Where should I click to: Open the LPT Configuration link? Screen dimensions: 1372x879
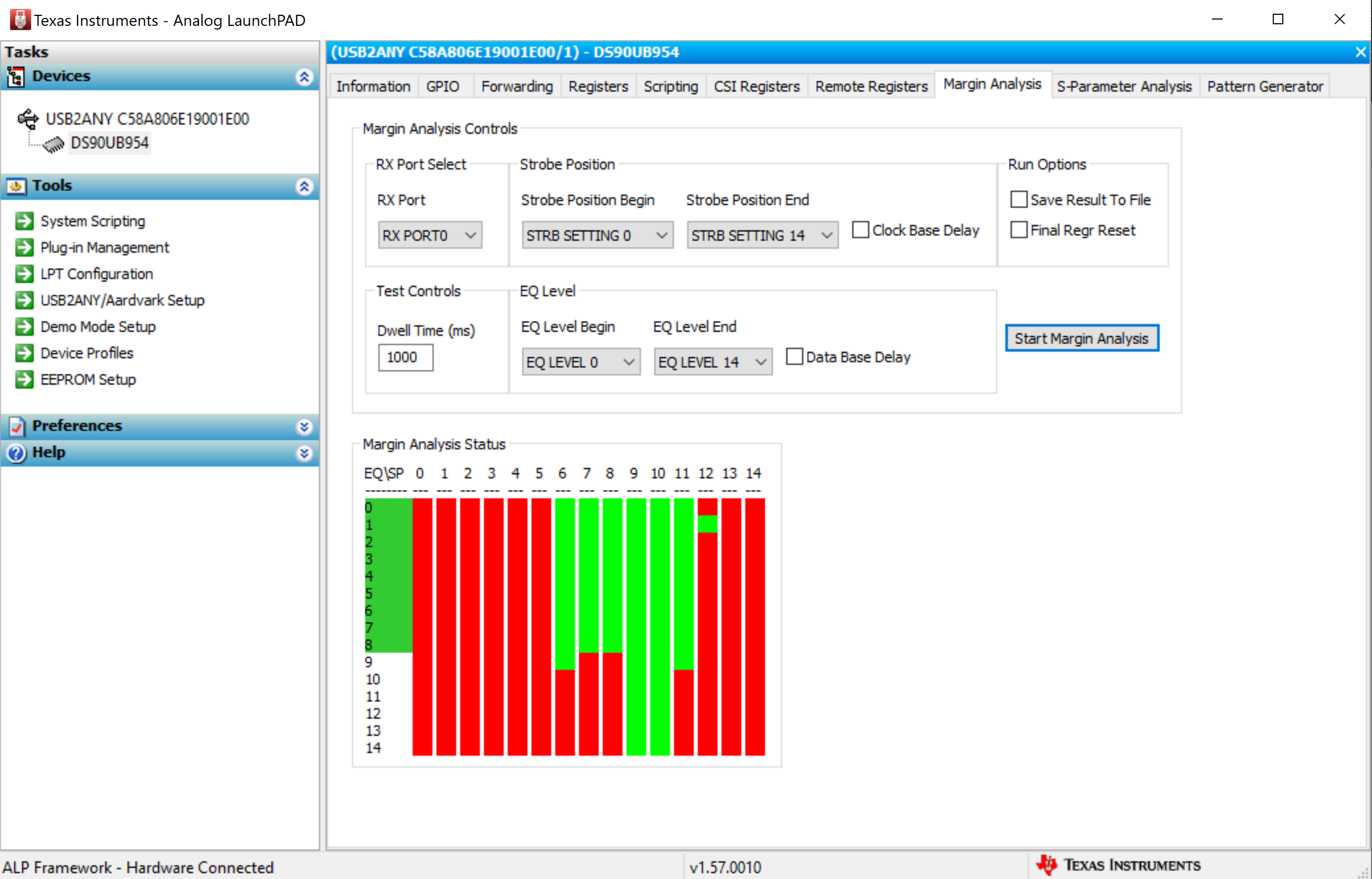click(x=97, y=273)
